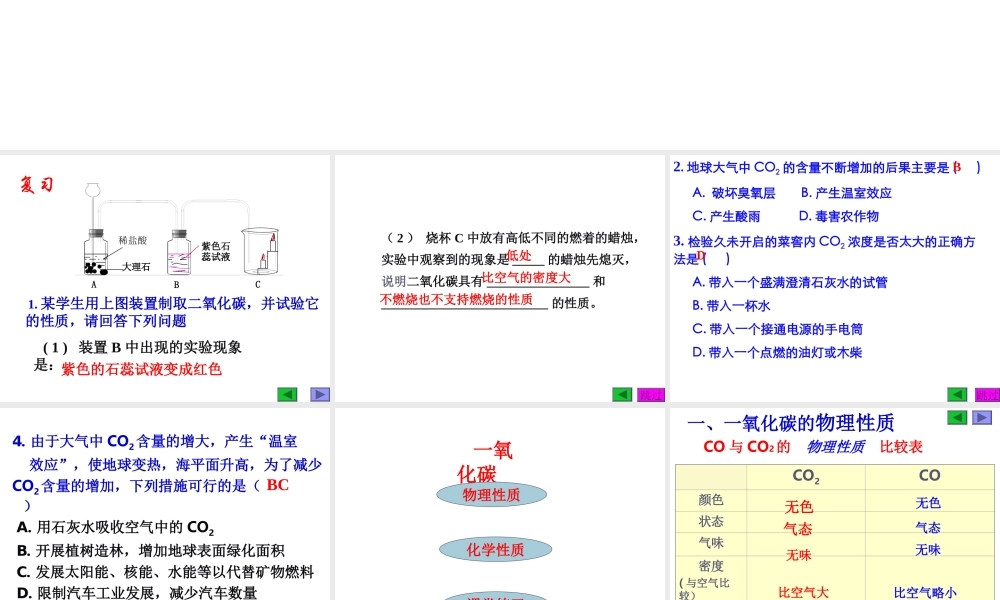Click option D. 毒害农作物

point(839,216)
